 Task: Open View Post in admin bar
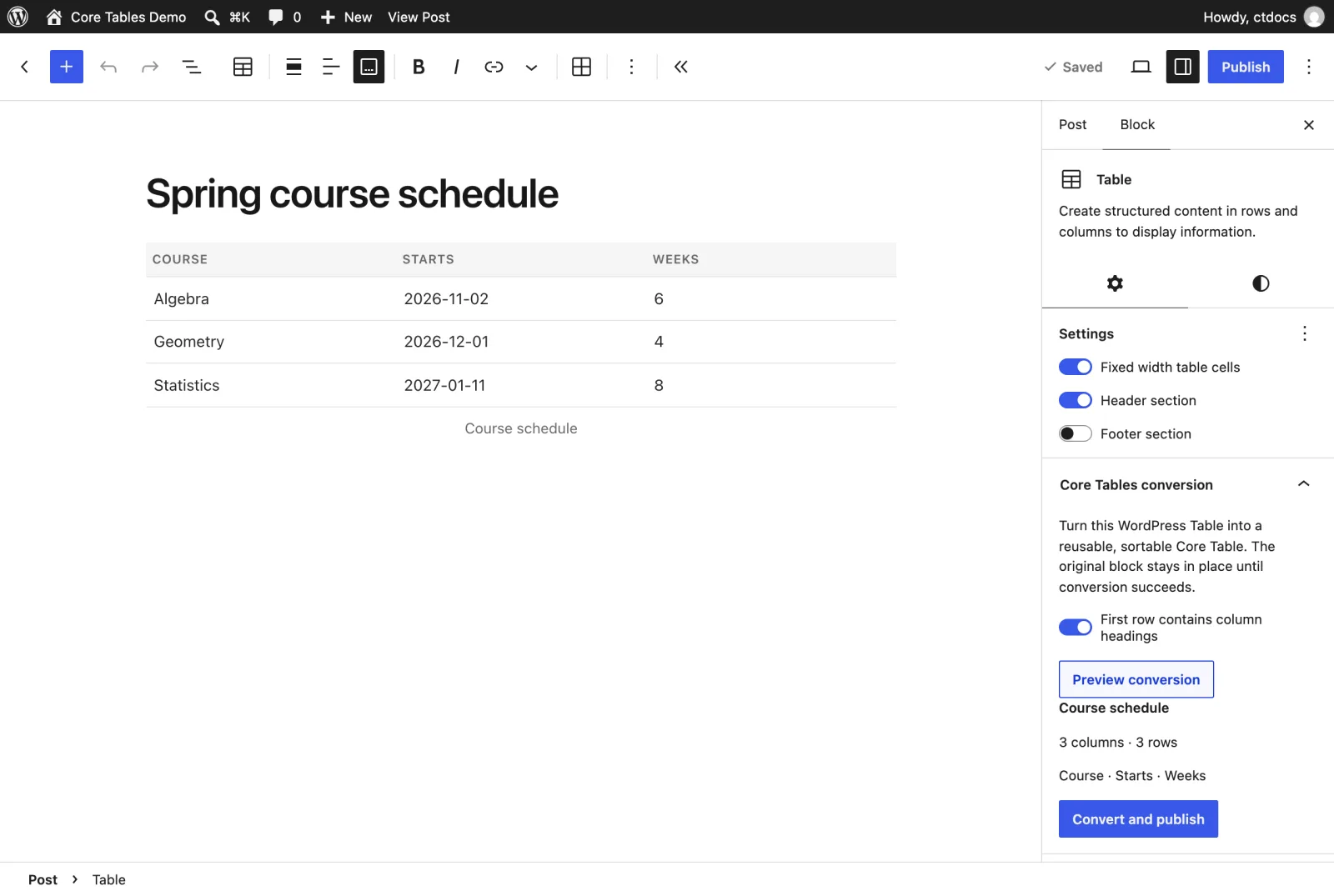(419, 17)
